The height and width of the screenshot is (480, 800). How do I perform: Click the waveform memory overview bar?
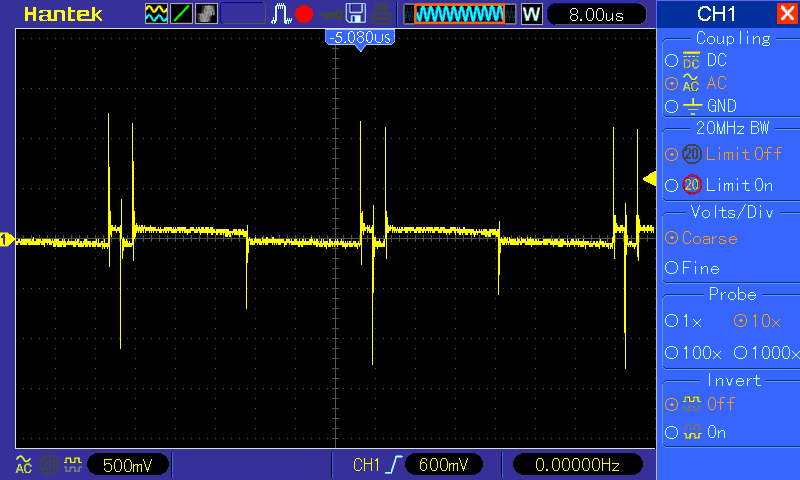click(x=460, y=14)
